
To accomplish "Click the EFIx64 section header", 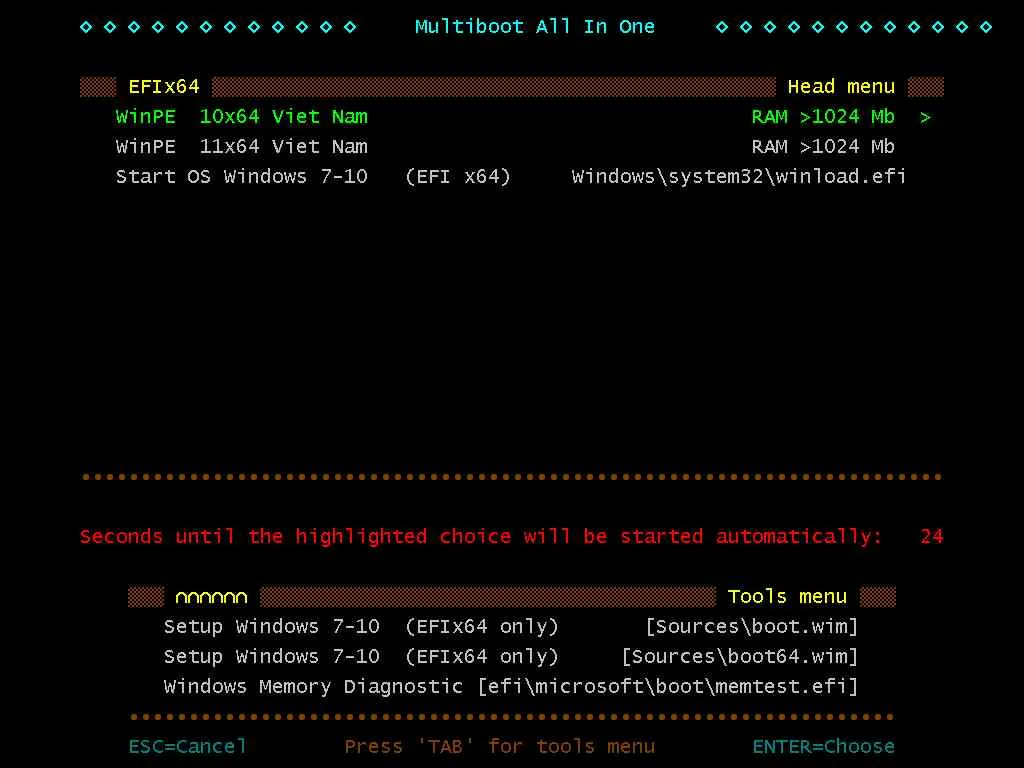I will click(164, 87).
